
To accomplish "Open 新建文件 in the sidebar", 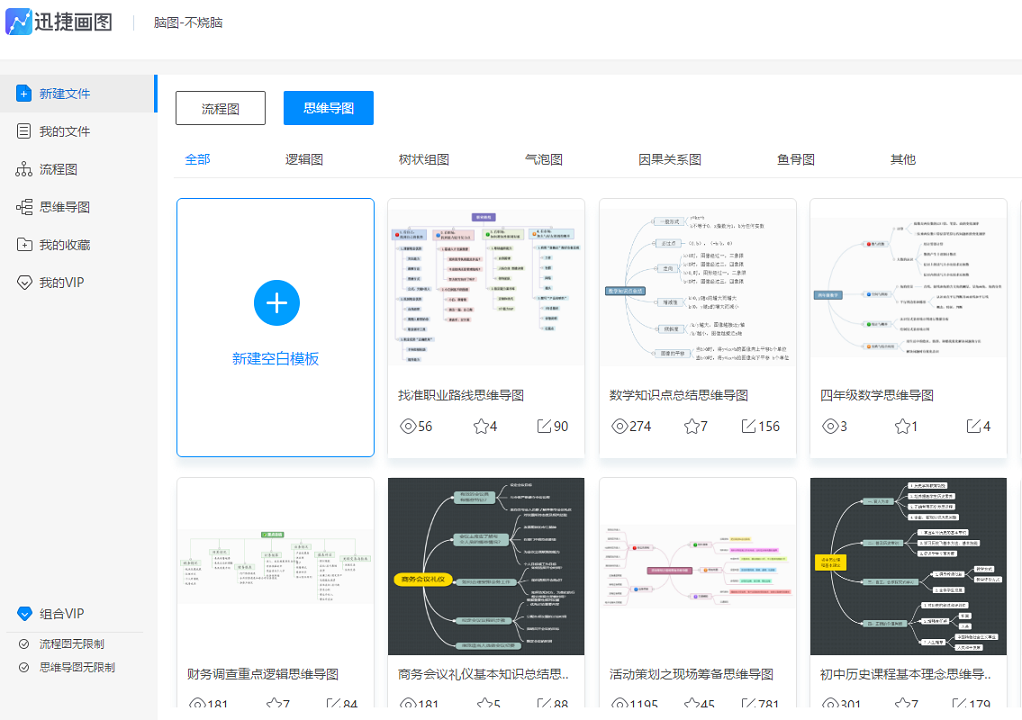I will click(78, 94).
